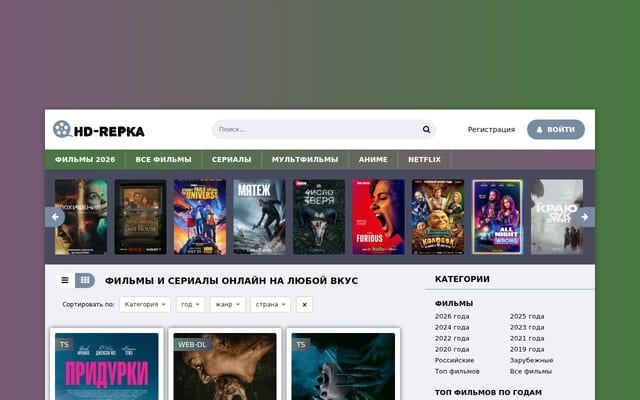Image resolution: width=640 pixels, height=400 pixels.
Task: Click the carousel previous arrow
Action: pos(55,217)
